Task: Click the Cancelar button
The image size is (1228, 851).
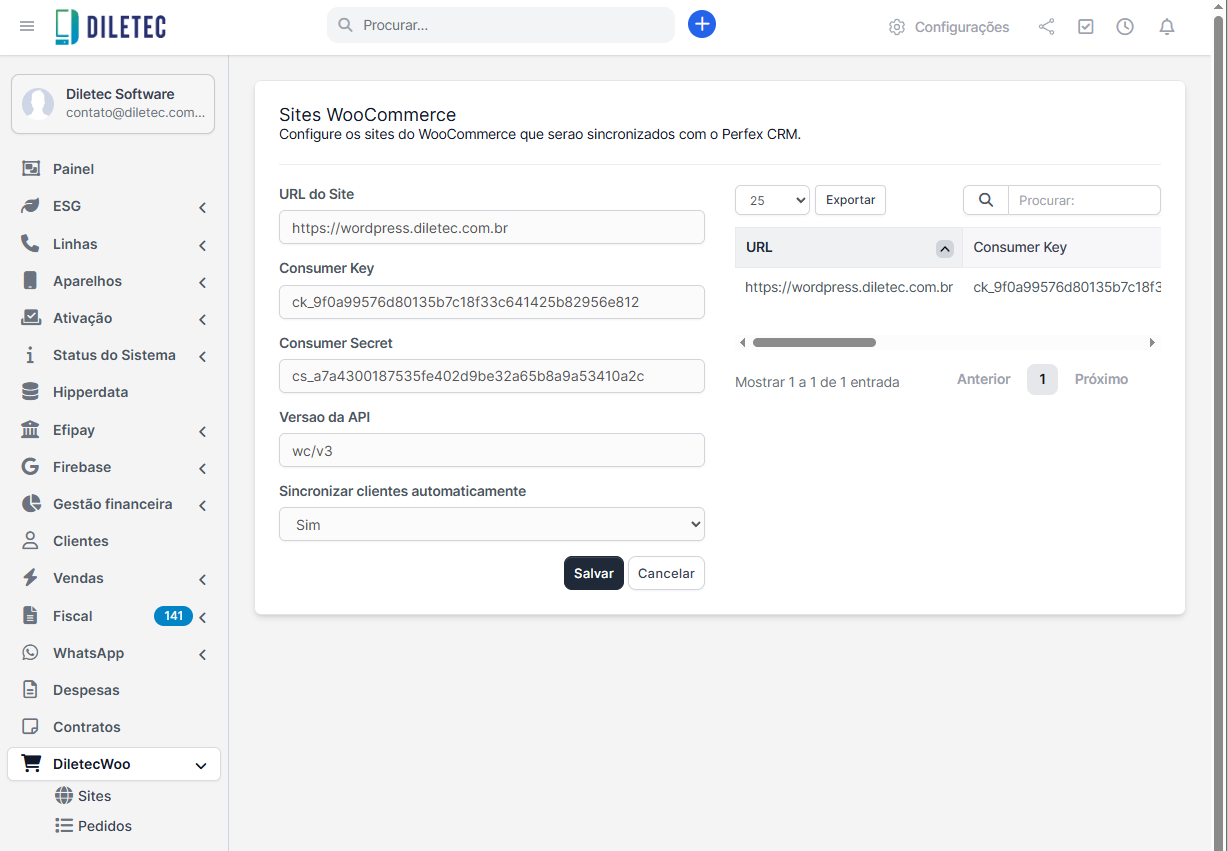Action: click(666, 573)
